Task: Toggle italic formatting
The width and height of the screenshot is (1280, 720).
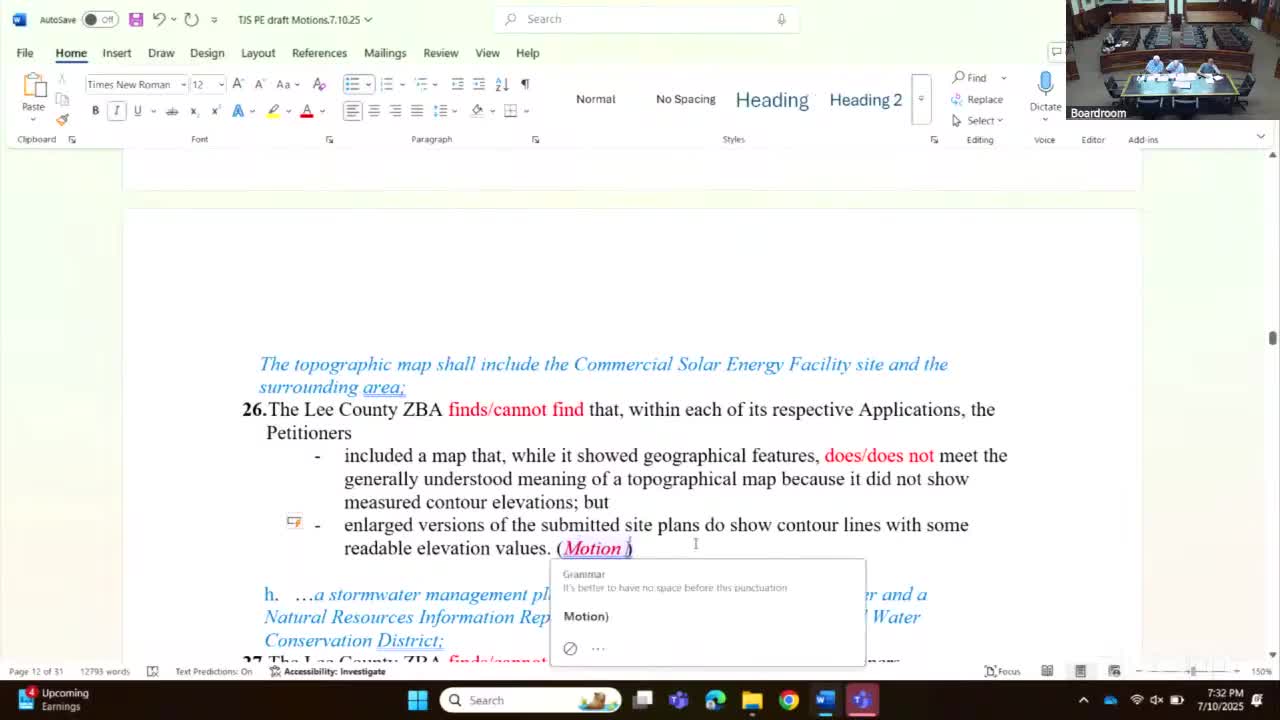Action: pos(116,111)
